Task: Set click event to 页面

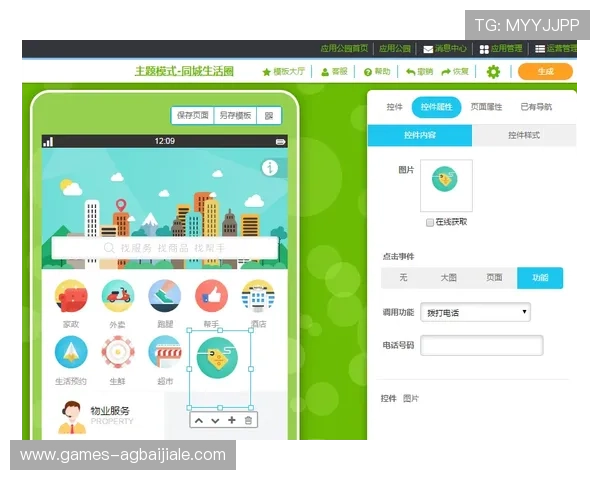Action: coord(494,278)
